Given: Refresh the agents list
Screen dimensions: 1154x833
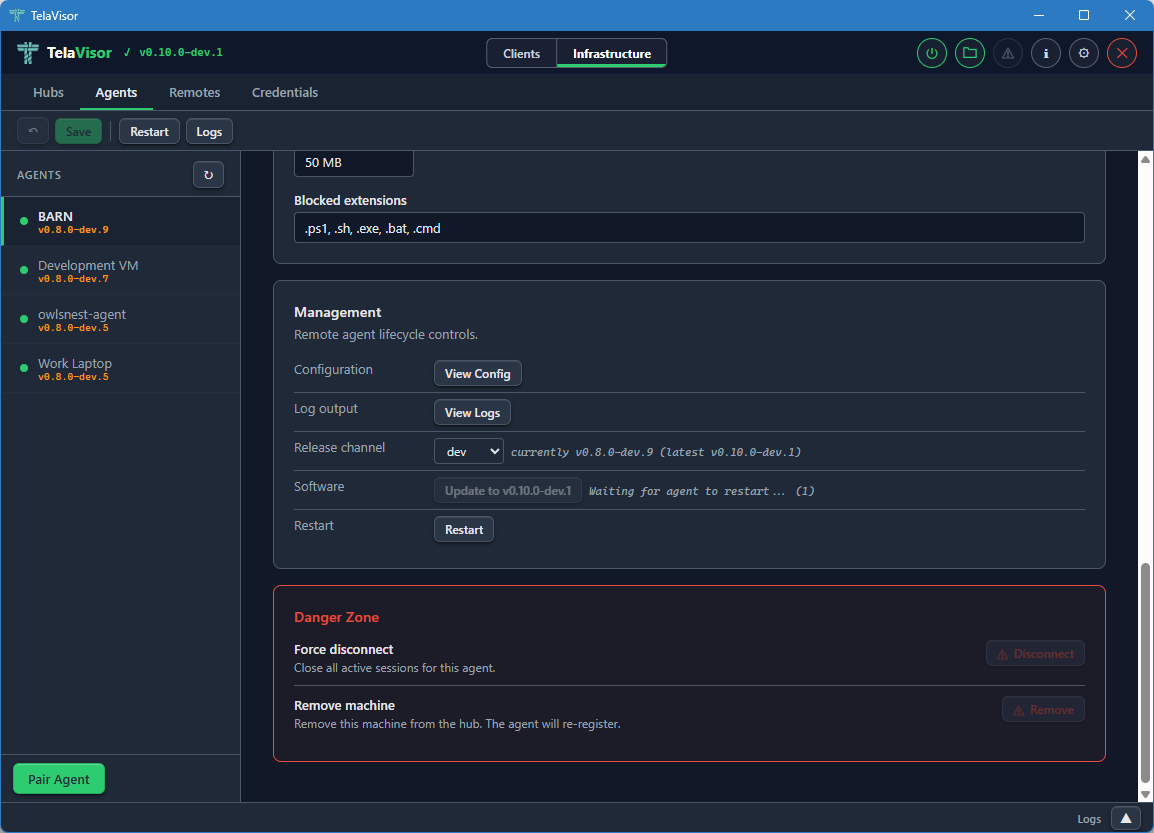Looking at the screenshot, I should 208,175.
